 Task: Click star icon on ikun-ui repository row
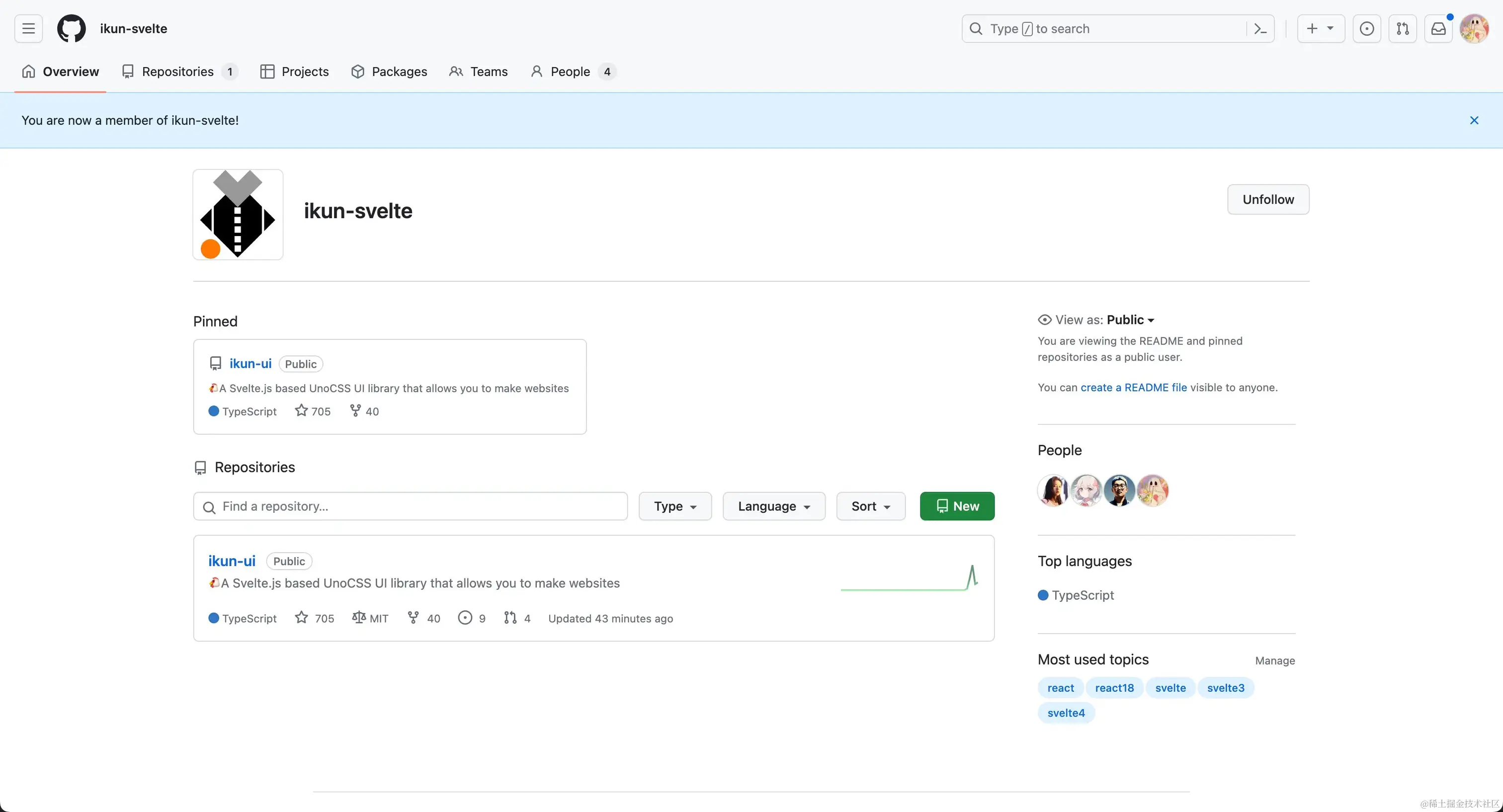point(302,618)
